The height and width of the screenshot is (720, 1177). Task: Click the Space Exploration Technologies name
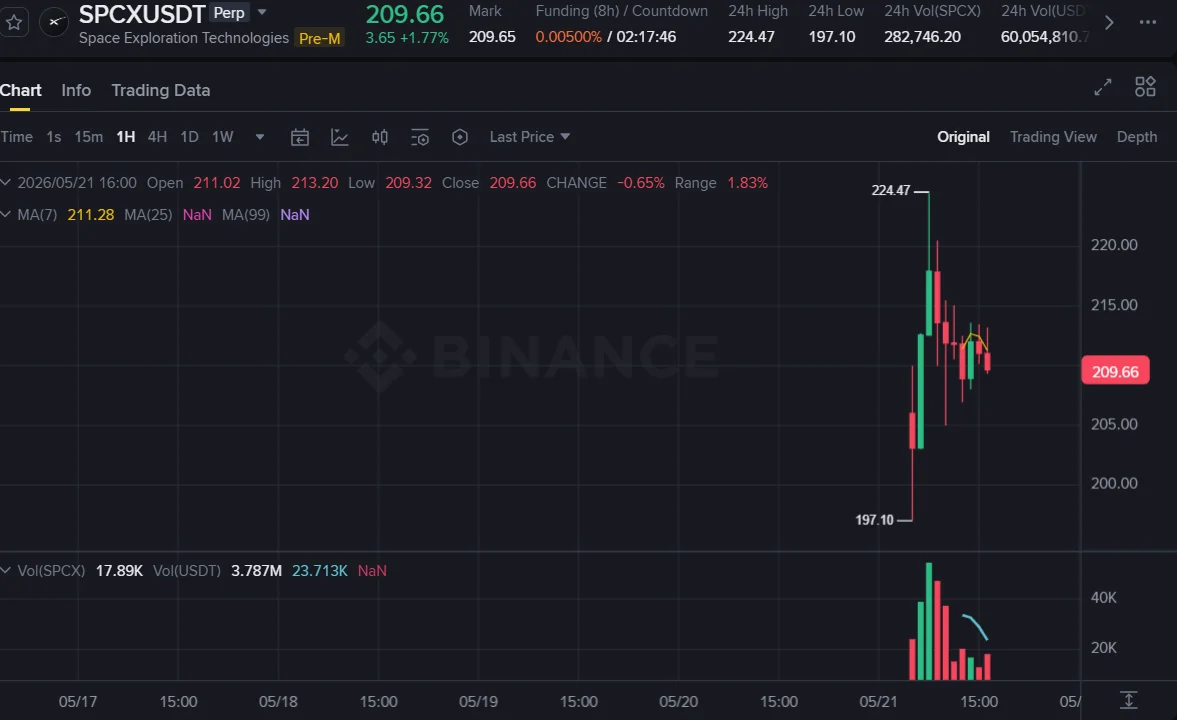pos(184,38)
